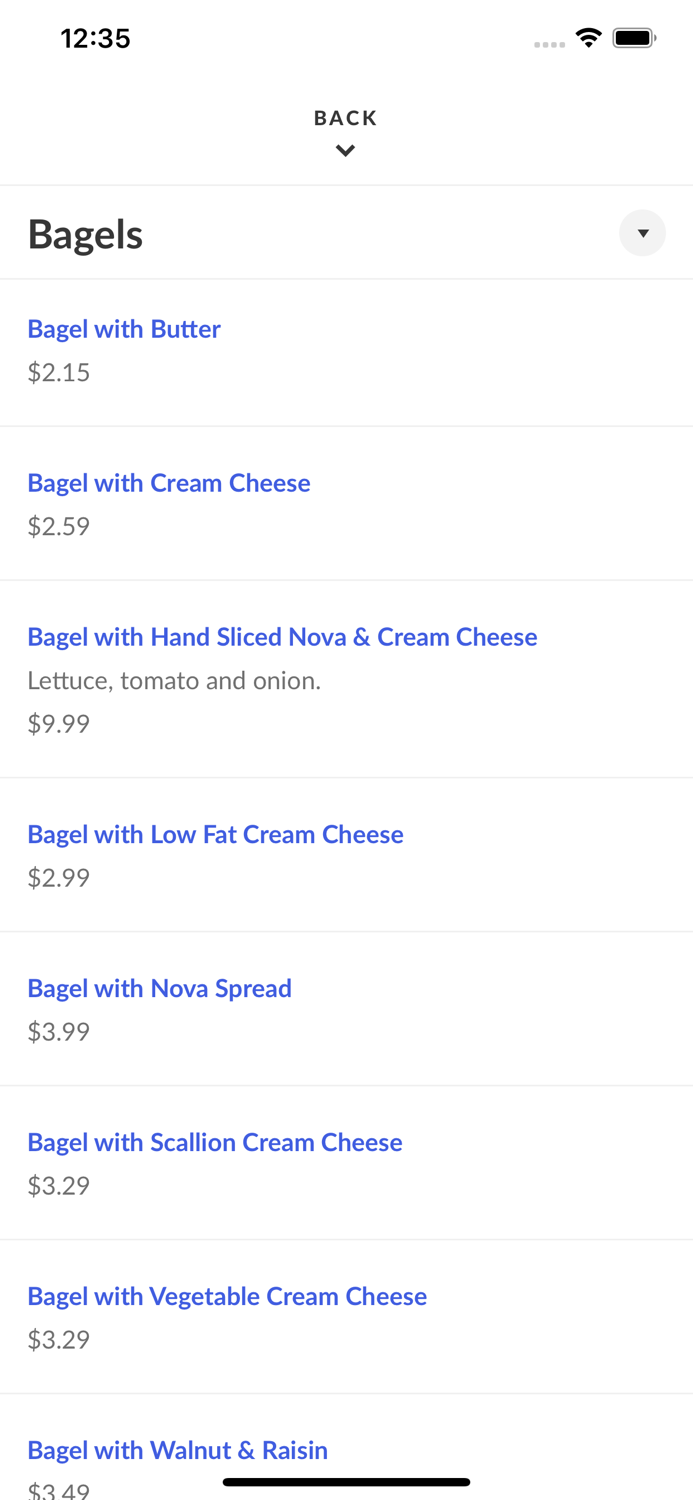The width and height of the screenshot is (693, 1500).
Task: Select Bagel with Vegetable Cream Cheese
Action: tap(227, 1296)
